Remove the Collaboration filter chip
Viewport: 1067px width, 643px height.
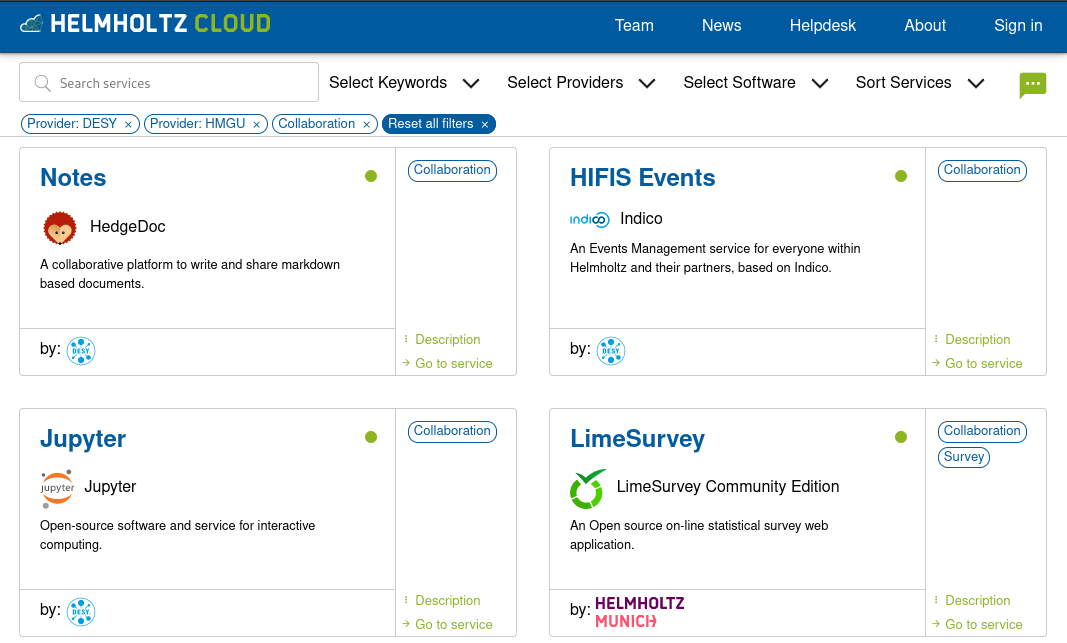(366, 125)
